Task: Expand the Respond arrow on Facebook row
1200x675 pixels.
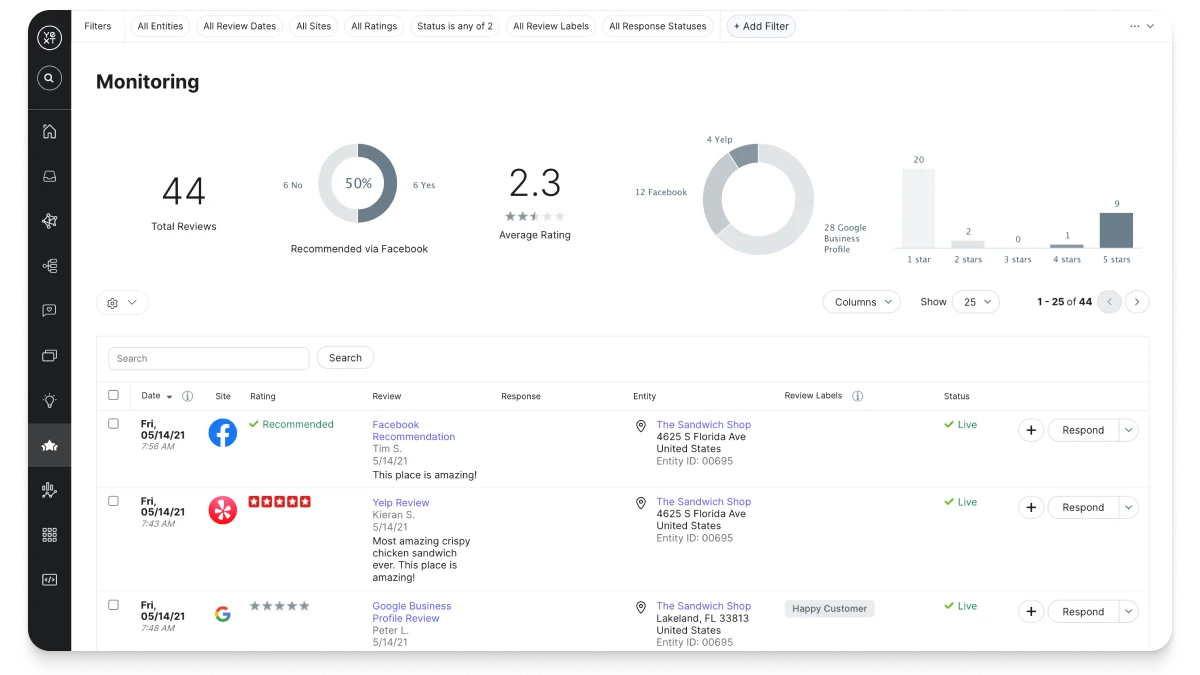Action: (1128, 430)
